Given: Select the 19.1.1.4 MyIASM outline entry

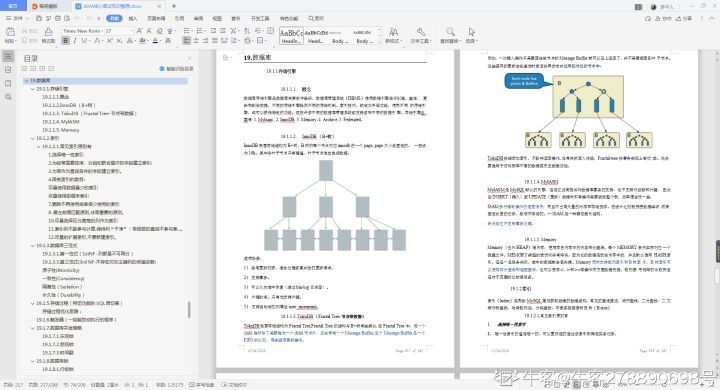Looking at the screenshot, I should [x=61, y=122].
